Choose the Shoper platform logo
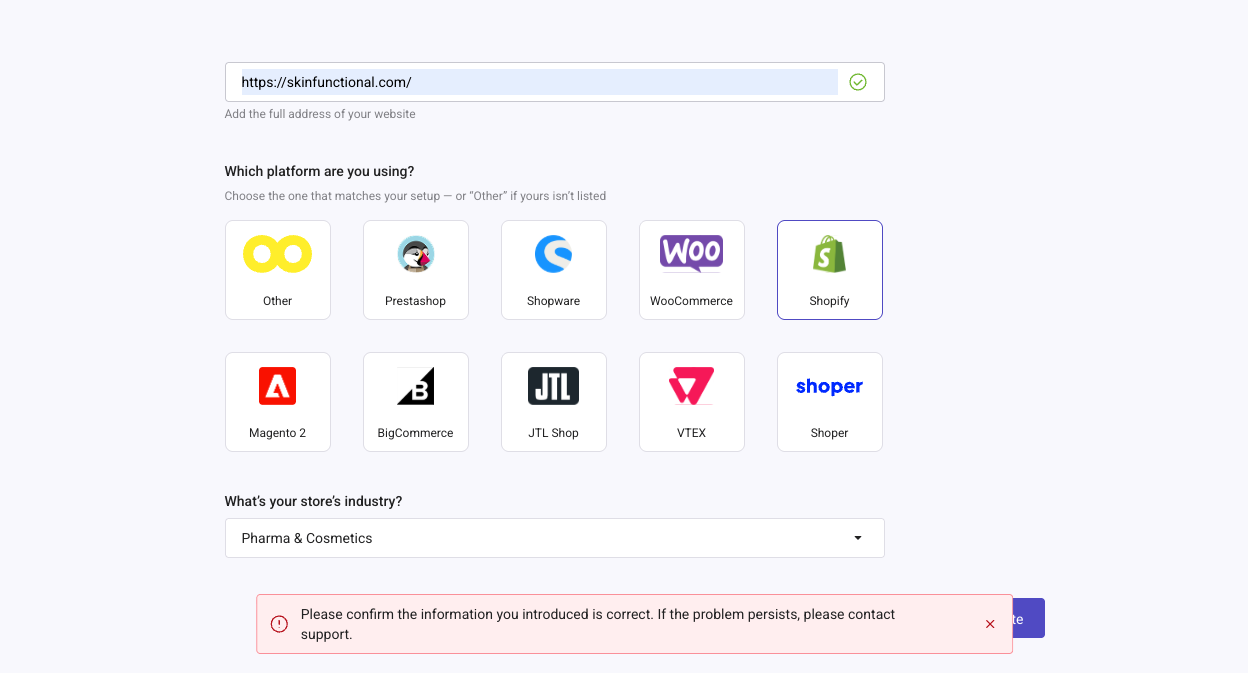Image resolution: width=1248 pixels, height=673 pixels. pos(829,387)
